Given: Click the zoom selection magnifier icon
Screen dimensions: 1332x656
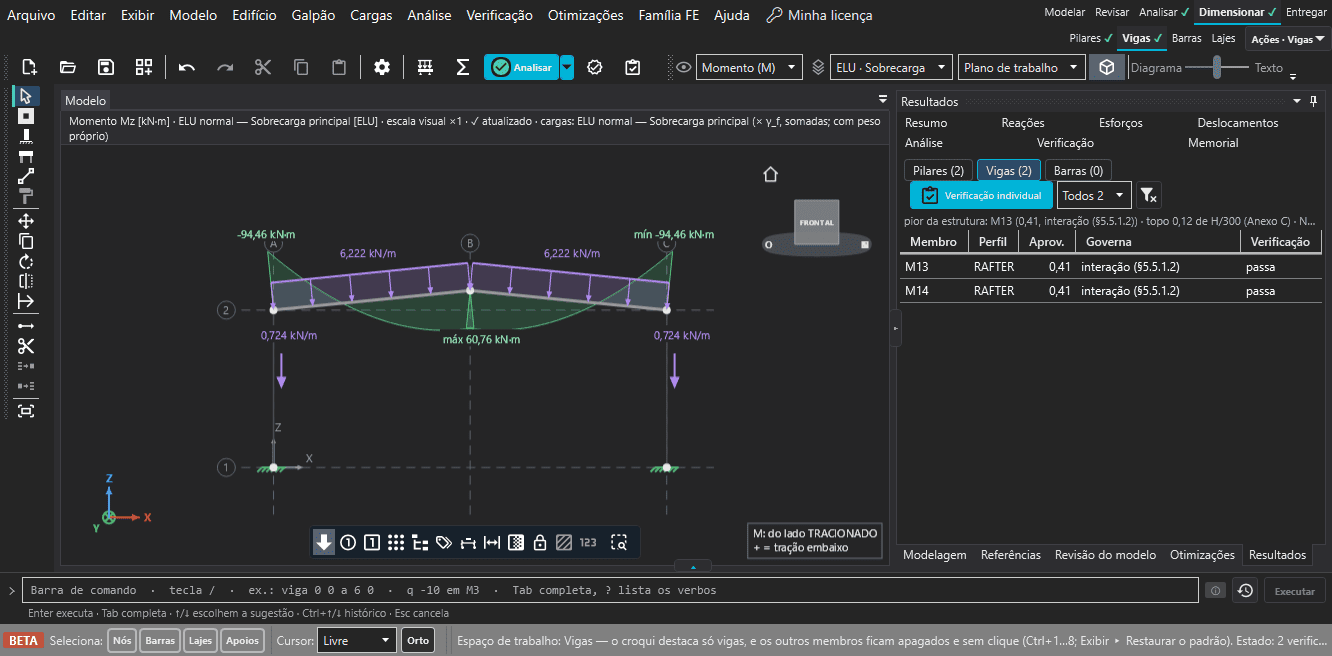Looking at the screenshot, I should (620, 543).
